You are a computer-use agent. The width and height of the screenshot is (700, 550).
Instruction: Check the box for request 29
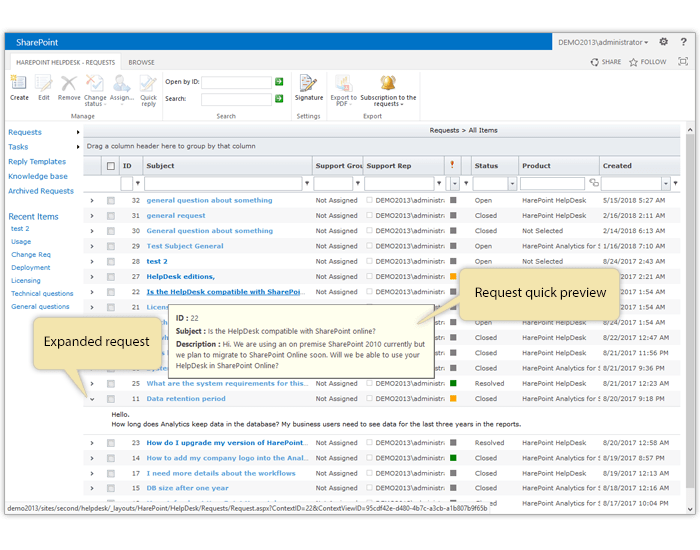tap(111, 246)
